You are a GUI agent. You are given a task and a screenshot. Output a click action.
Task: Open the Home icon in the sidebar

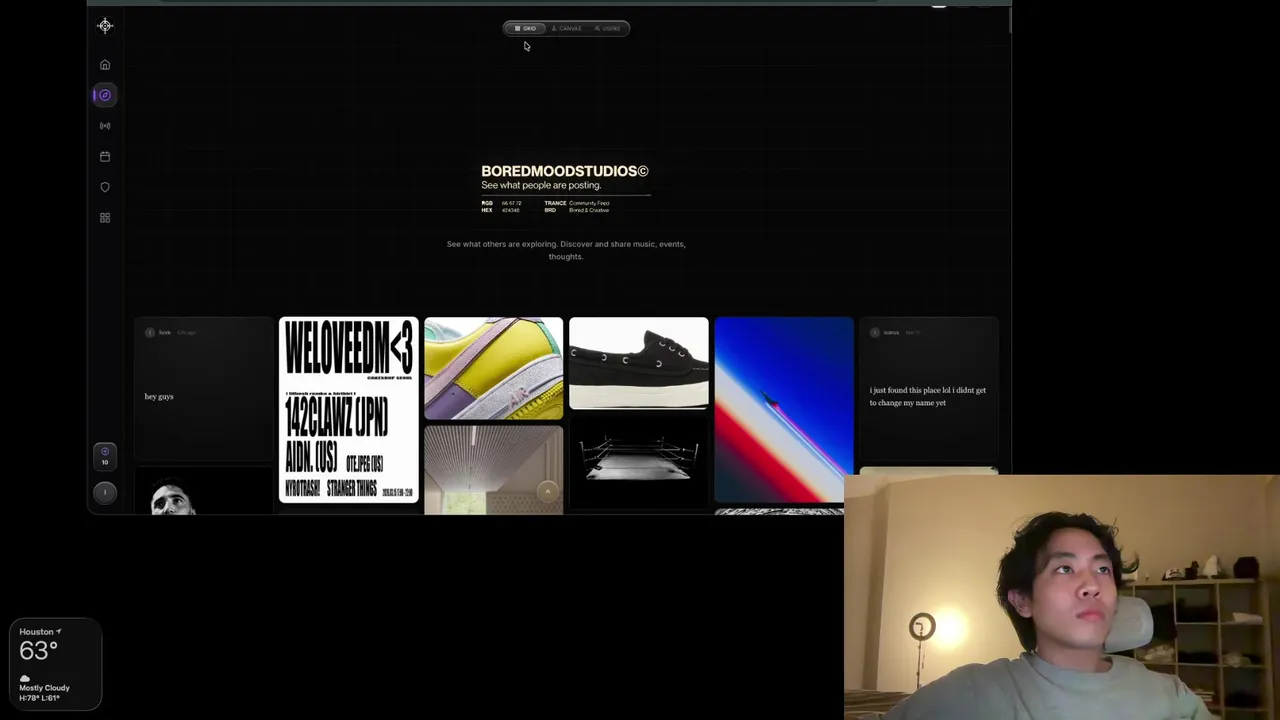(x=105, y=65)
